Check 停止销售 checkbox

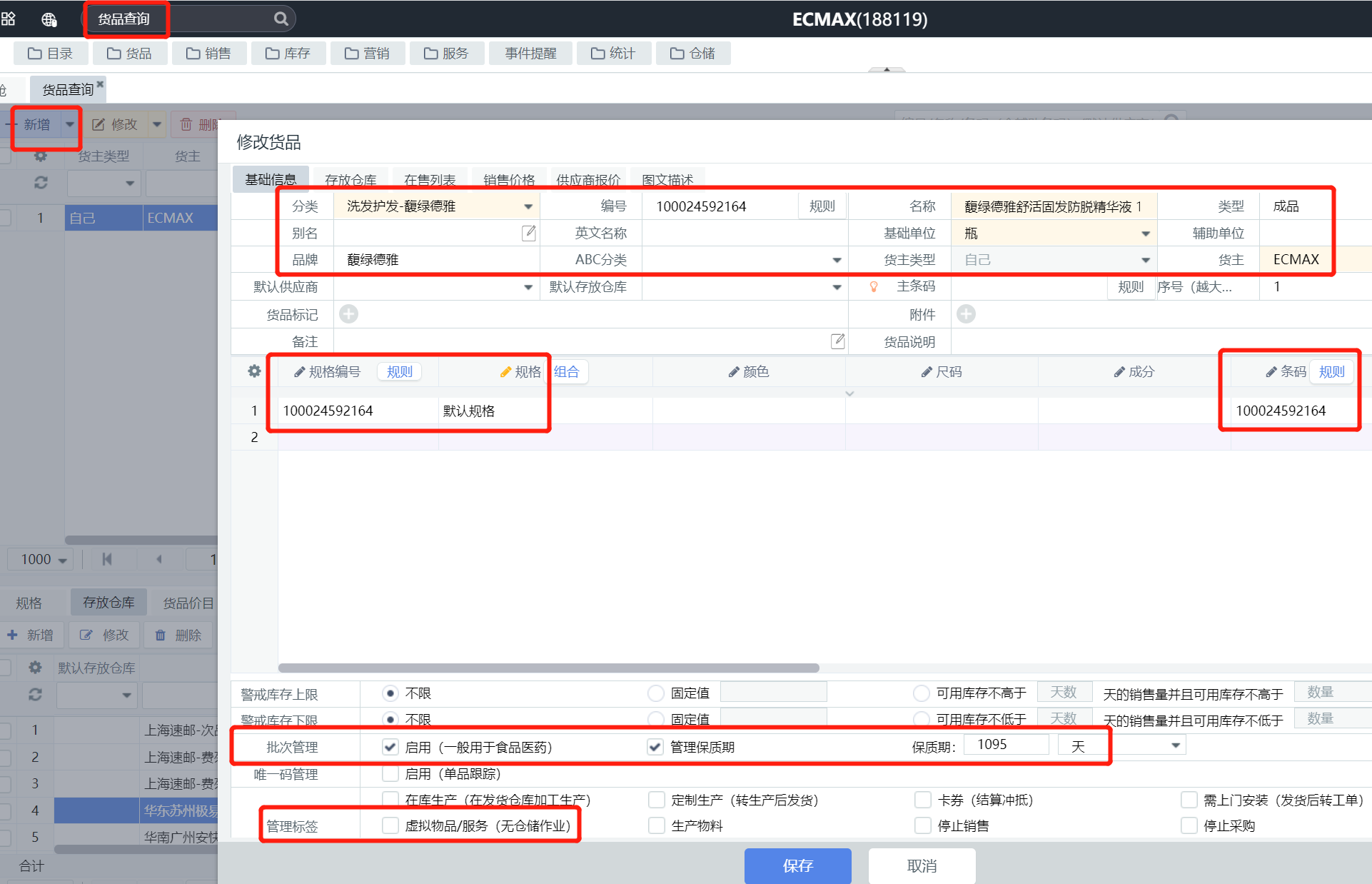pyautogui.click(x=923, y=825)
